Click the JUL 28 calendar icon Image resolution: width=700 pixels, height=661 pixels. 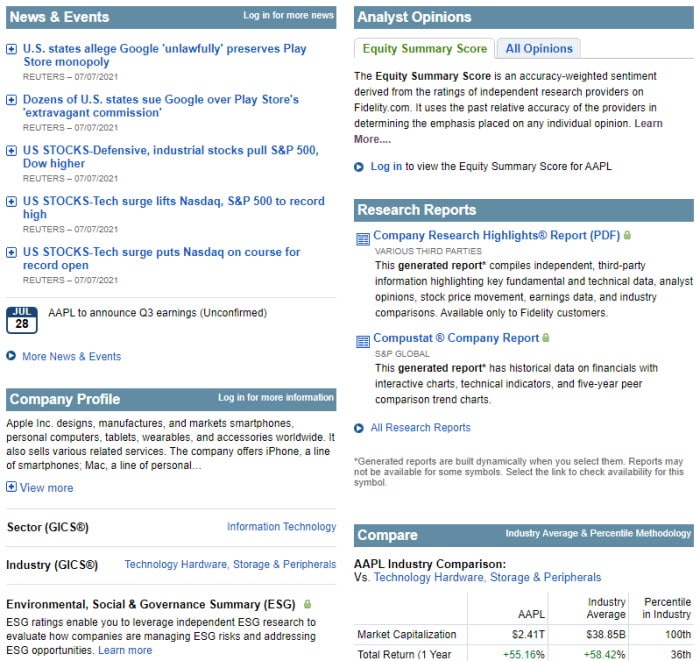pyautogui.click(x=22, y=320)
